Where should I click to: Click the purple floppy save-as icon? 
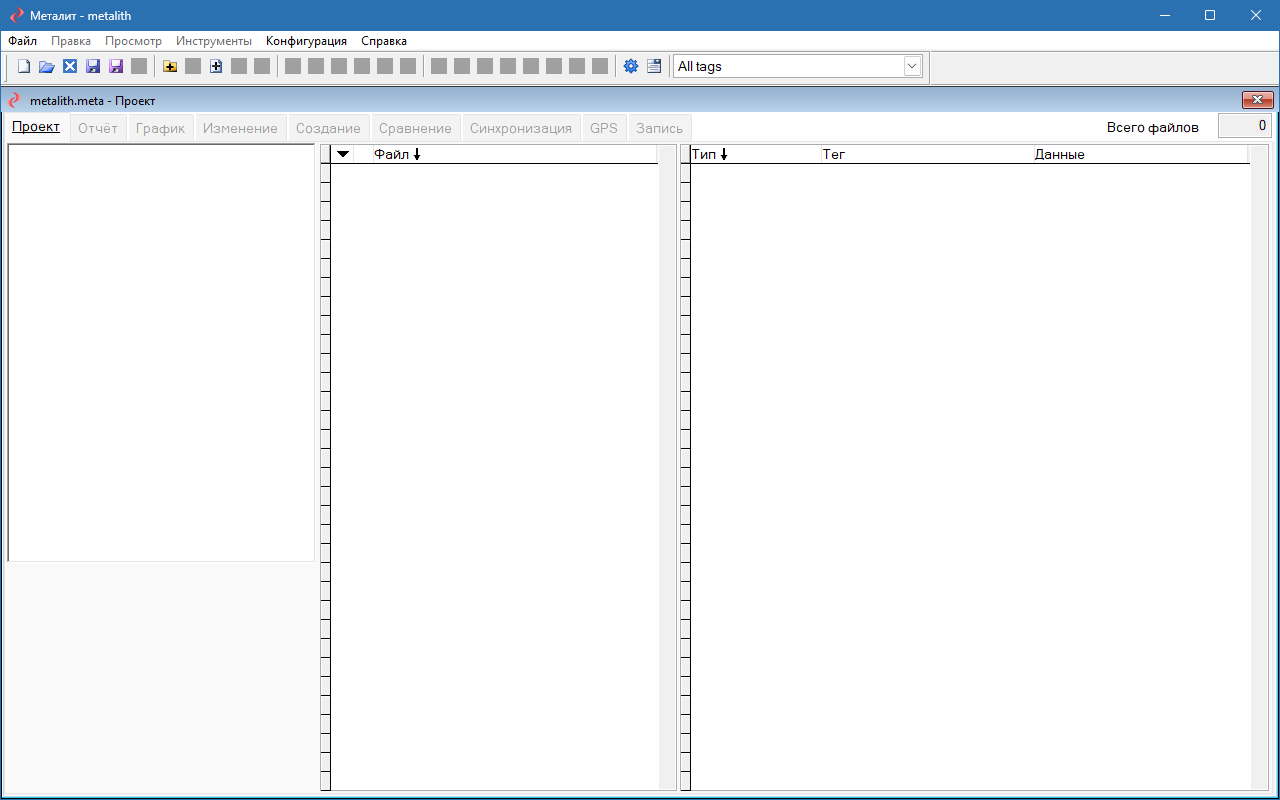(x=116, y=66)
